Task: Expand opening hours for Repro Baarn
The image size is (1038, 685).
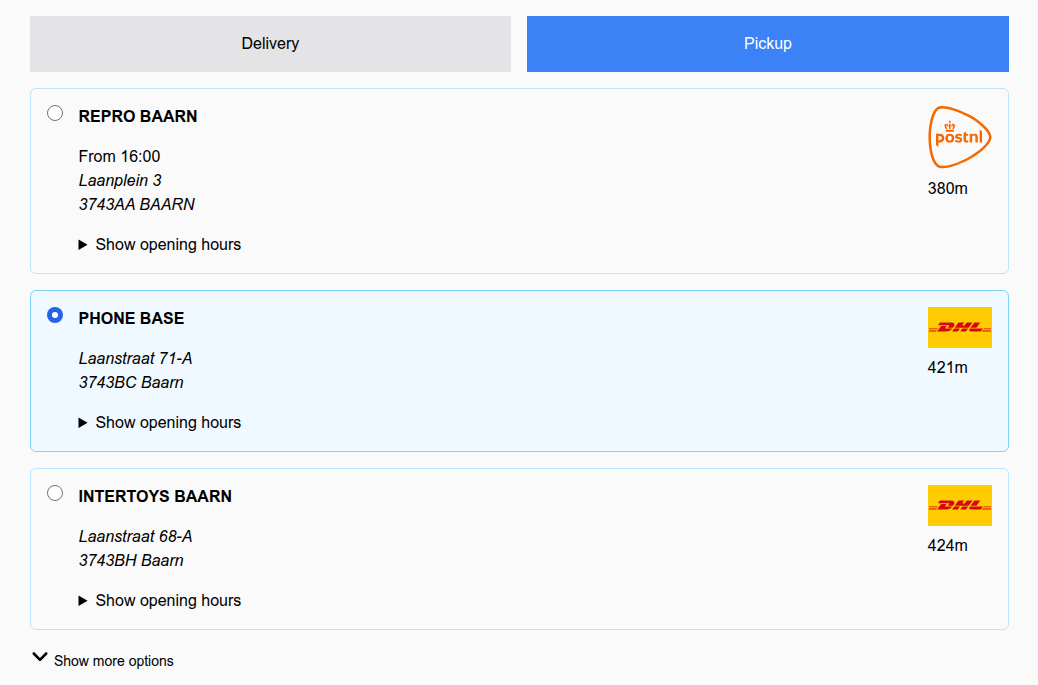Action: tap(168, 245)
